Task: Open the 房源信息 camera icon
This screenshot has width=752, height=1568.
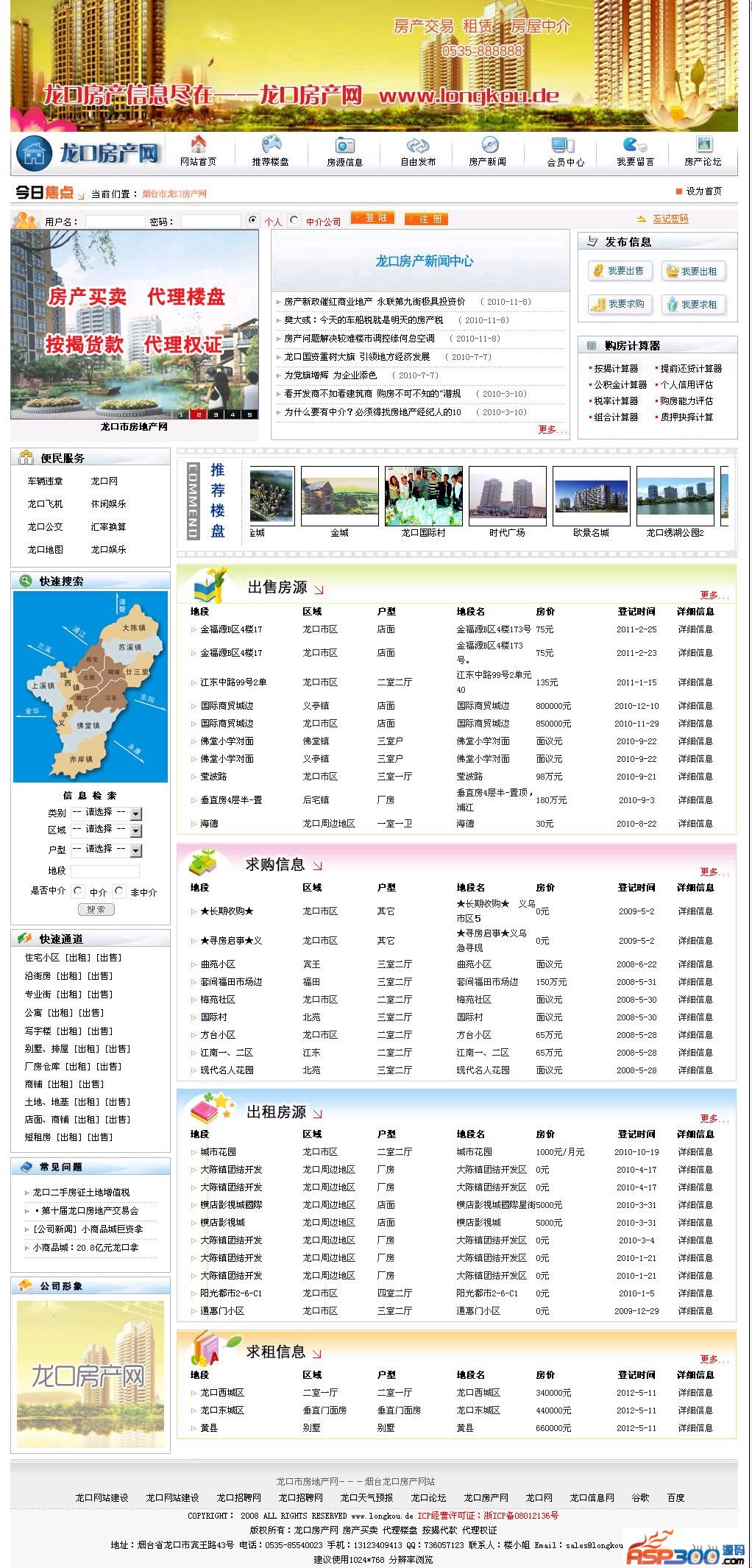Action: click(344, 144)
